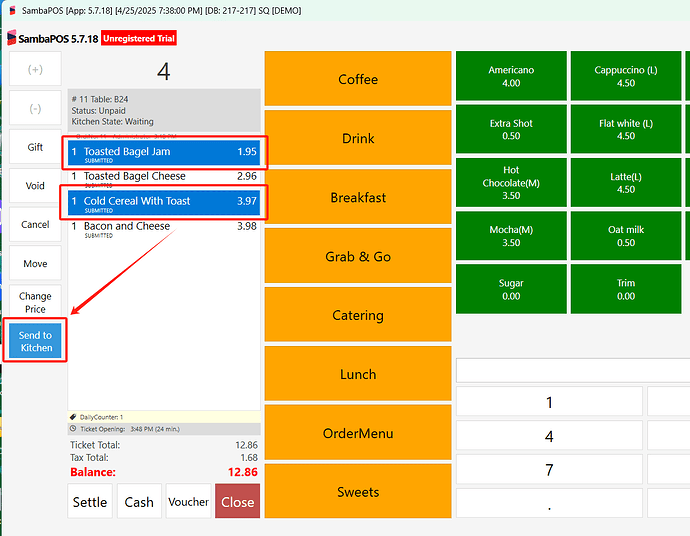
Task: Click the Cancel button
Action: 35,224
